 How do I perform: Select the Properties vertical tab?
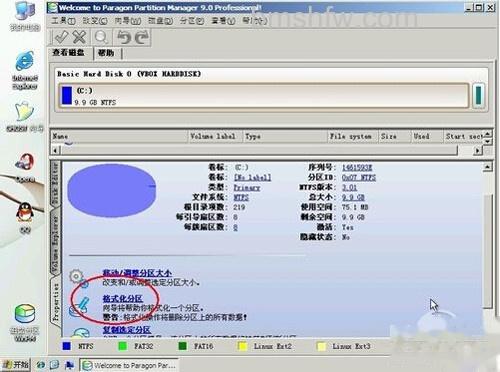click(x=55, y=302)
